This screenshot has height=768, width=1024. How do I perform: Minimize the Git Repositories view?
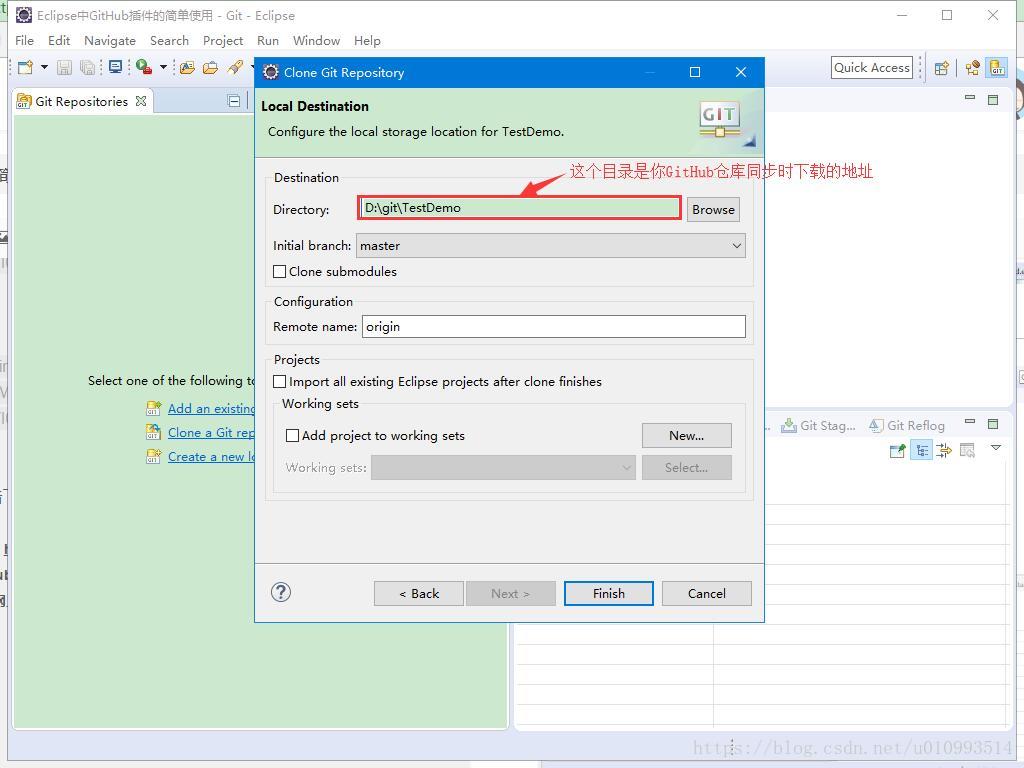click(234, 101)
